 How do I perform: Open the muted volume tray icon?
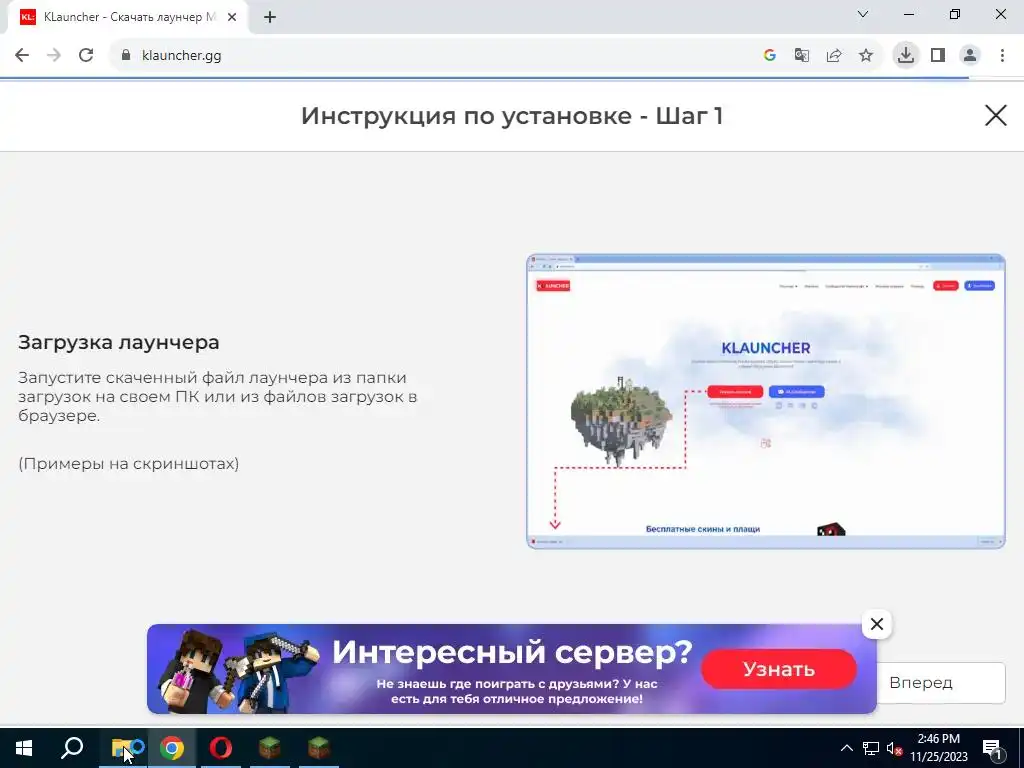coord(894,748)
